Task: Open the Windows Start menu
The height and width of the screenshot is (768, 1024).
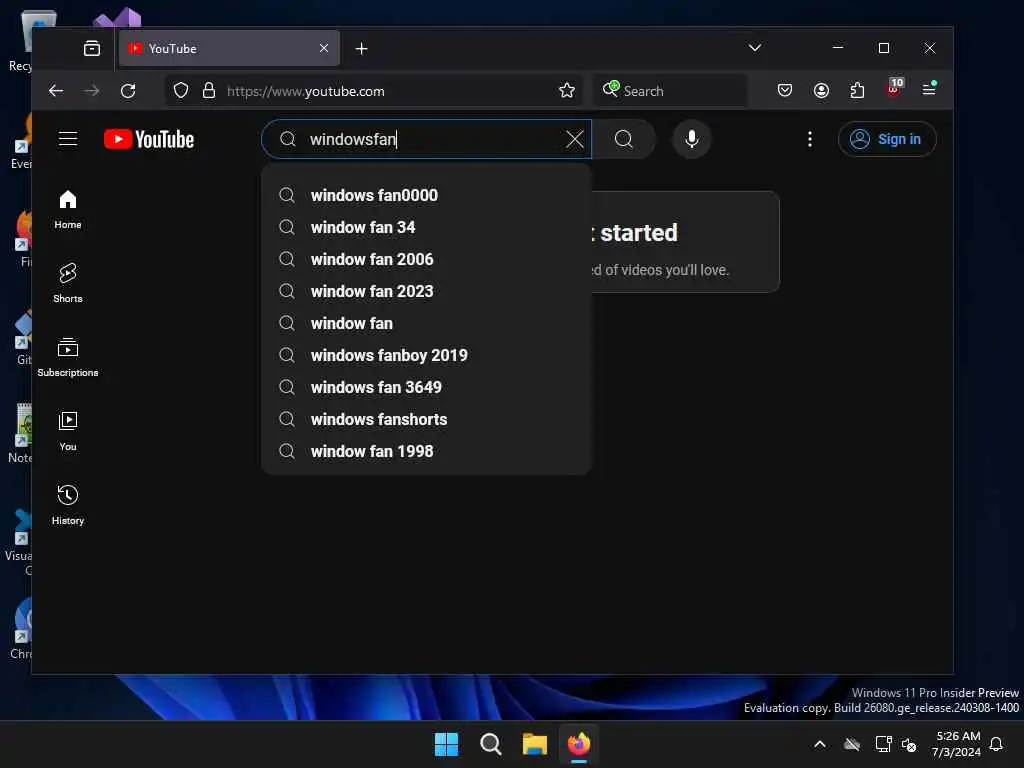Action: pos(447,744)
